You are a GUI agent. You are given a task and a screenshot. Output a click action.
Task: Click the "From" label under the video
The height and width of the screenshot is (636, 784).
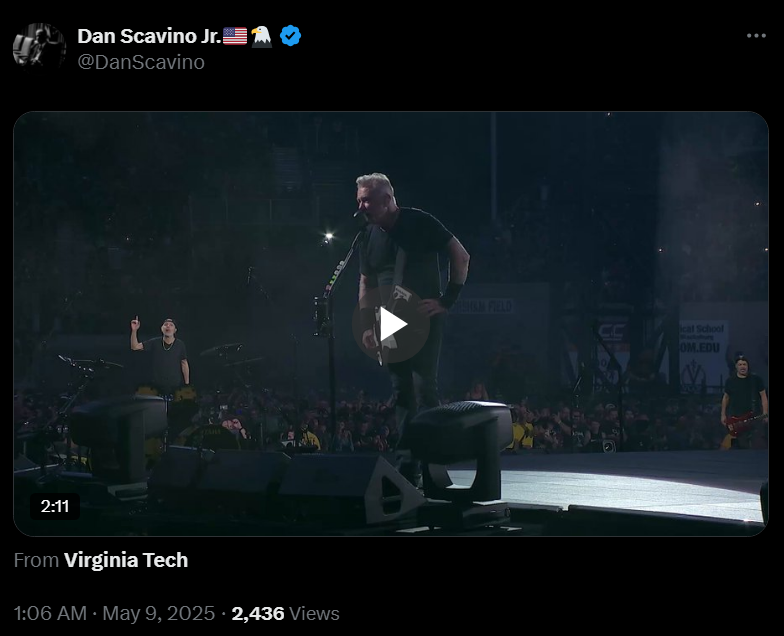click(36, 560)
